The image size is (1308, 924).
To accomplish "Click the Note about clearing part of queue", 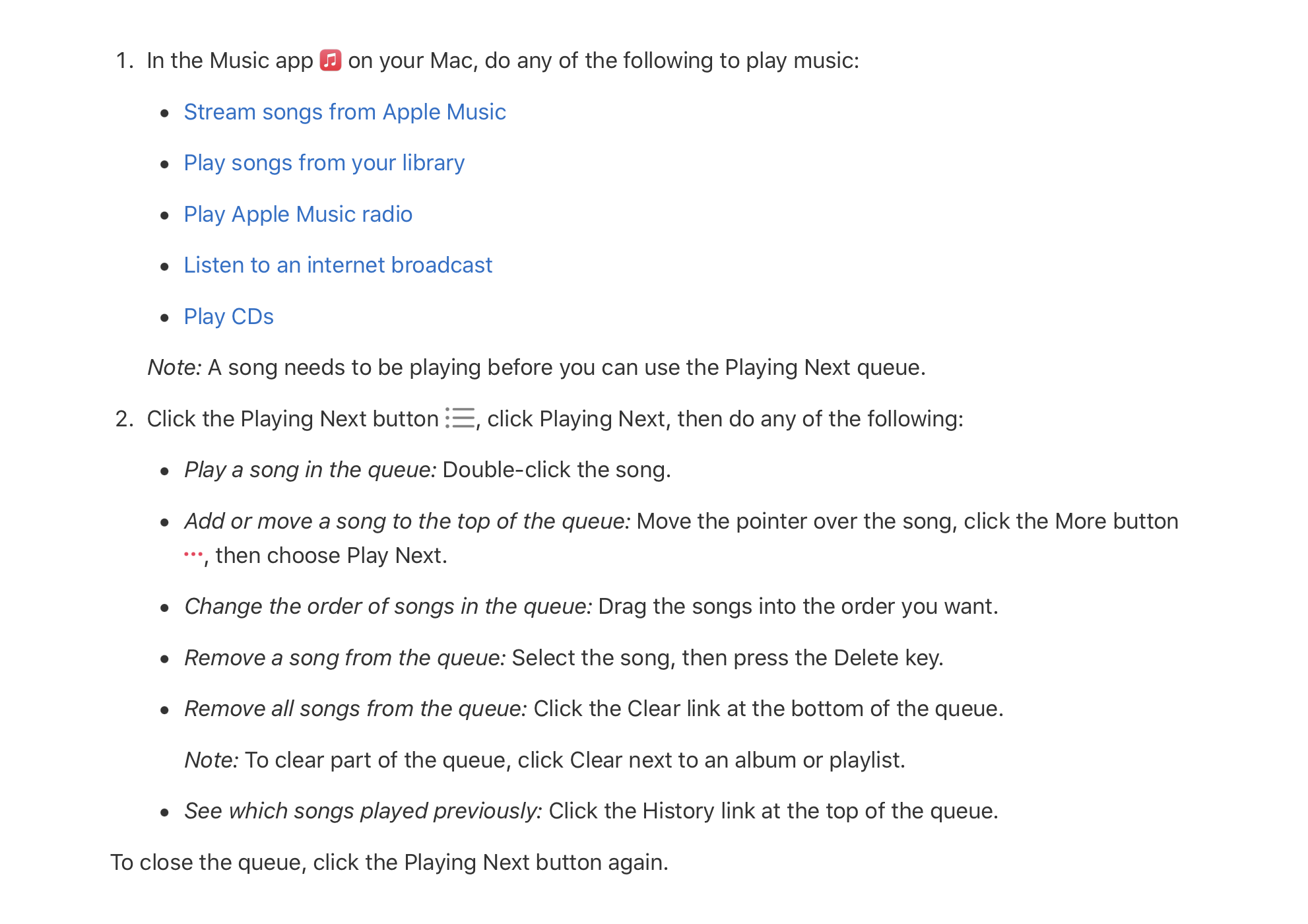I will (544, 760).
